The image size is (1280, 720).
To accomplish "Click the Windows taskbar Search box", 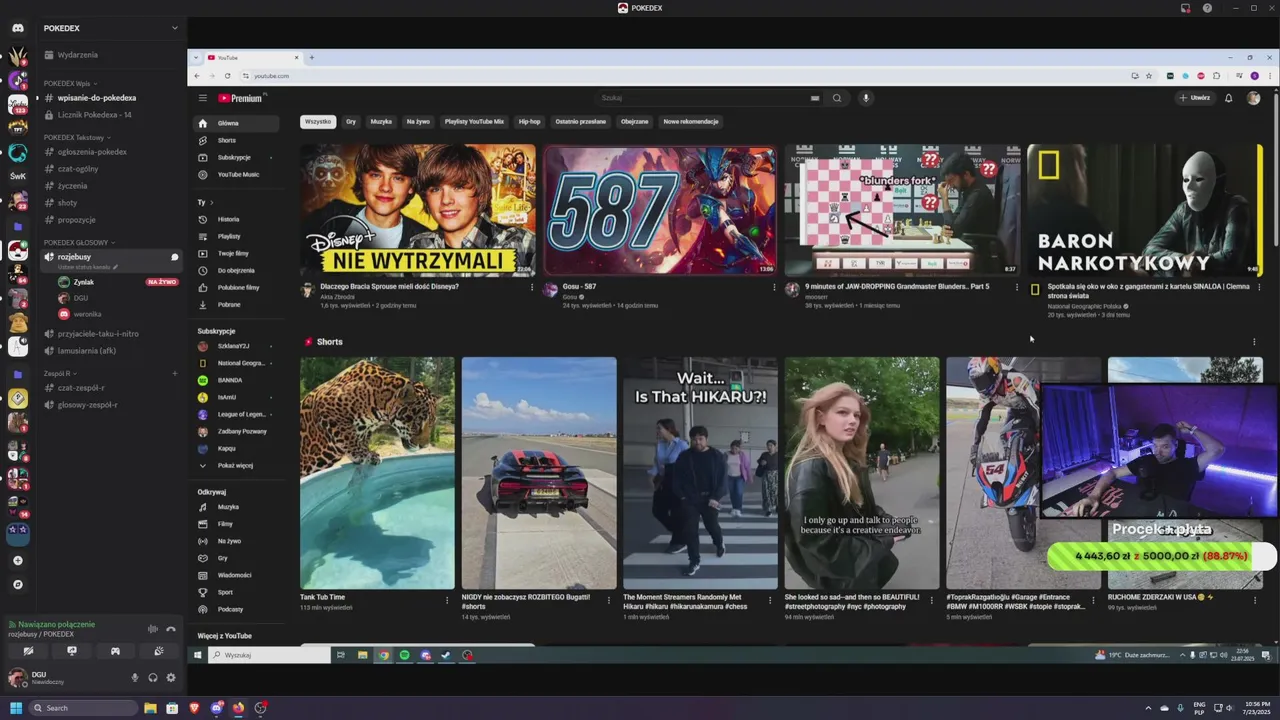I will click(83, 708).
